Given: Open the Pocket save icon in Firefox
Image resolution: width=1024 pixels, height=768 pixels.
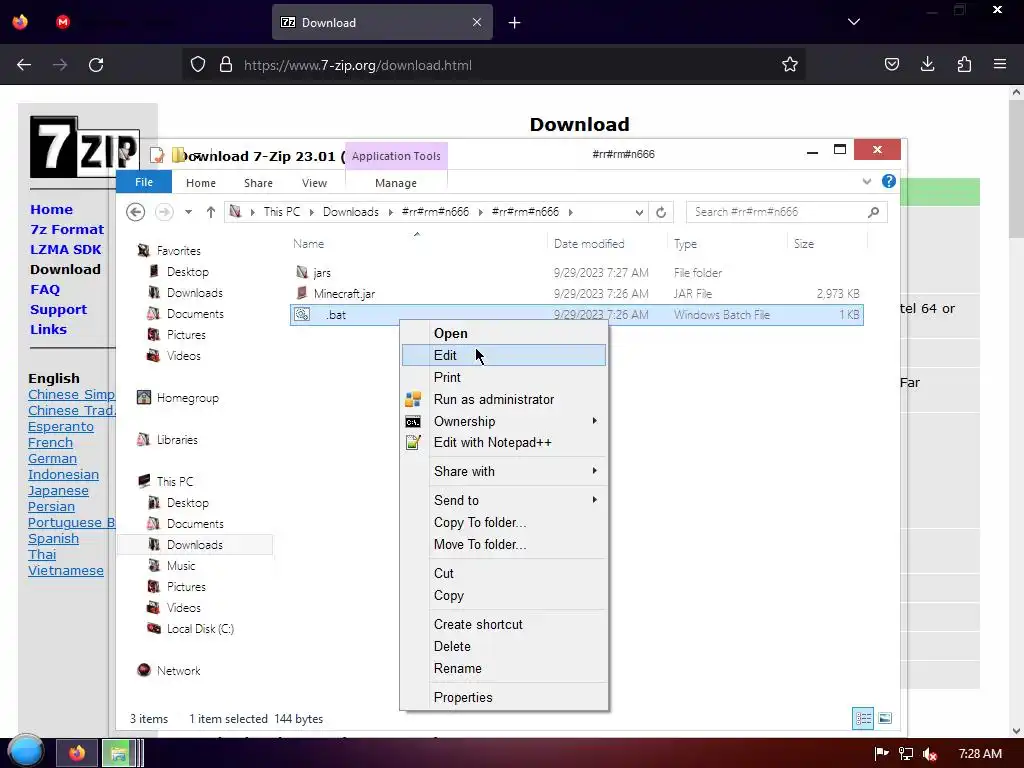Looking at the screenshot, I should pos(891,65).
